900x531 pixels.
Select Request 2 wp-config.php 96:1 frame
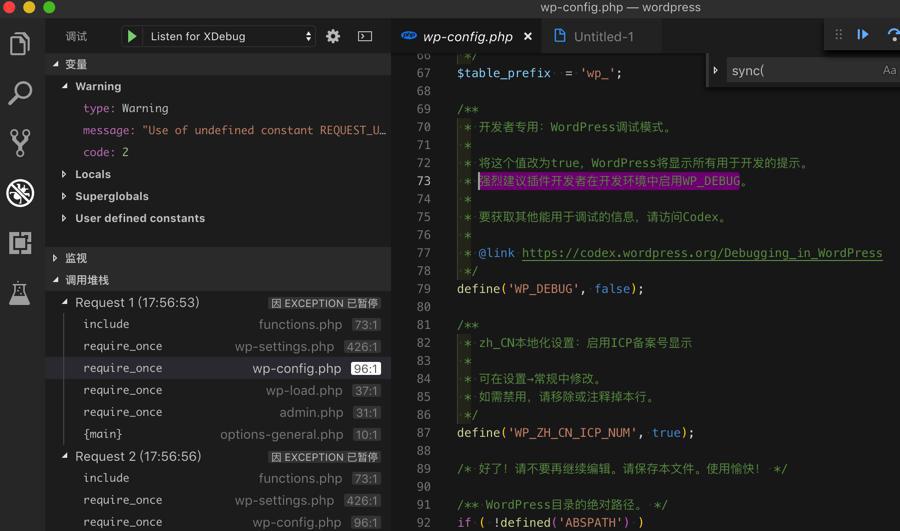(x=218, y=522)
